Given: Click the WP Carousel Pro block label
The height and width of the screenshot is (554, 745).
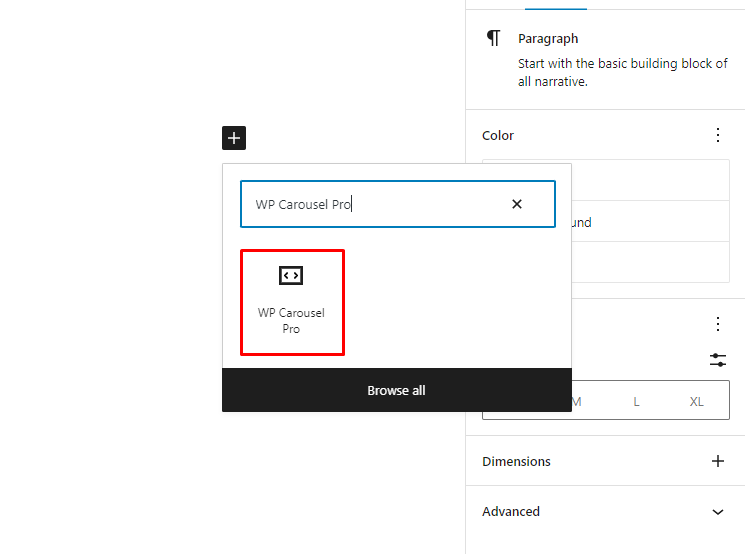Looking at the screenshot, I should point(291,320).
